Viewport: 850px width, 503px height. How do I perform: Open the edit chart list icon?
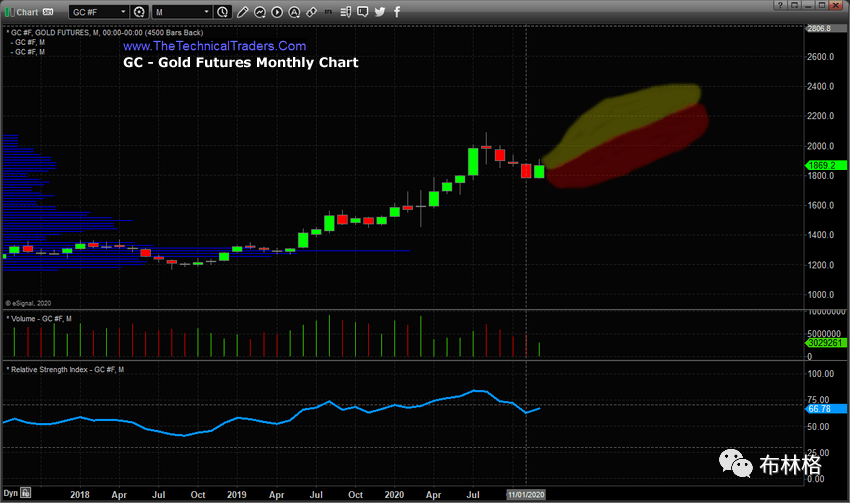(345, 12)
